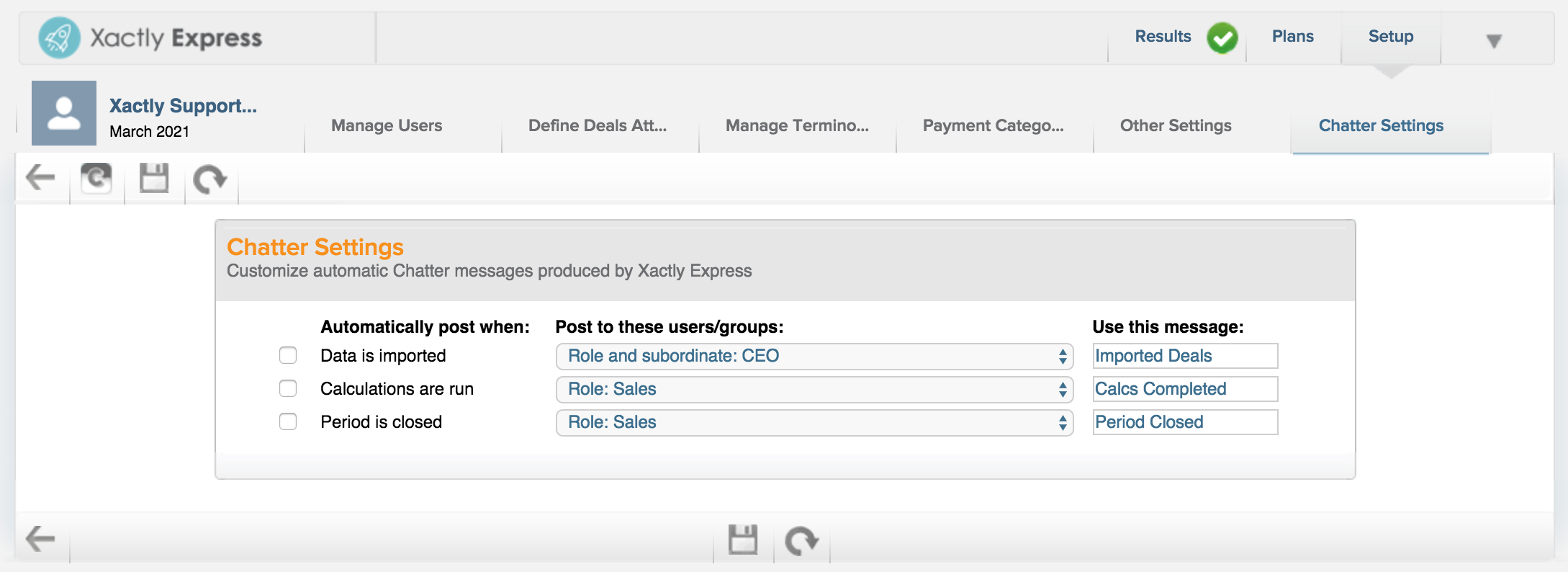This screenshot has width=1568, height=572.
Task: Focus the 'Period Closed' message field
Action: (x=1185, y=422)
